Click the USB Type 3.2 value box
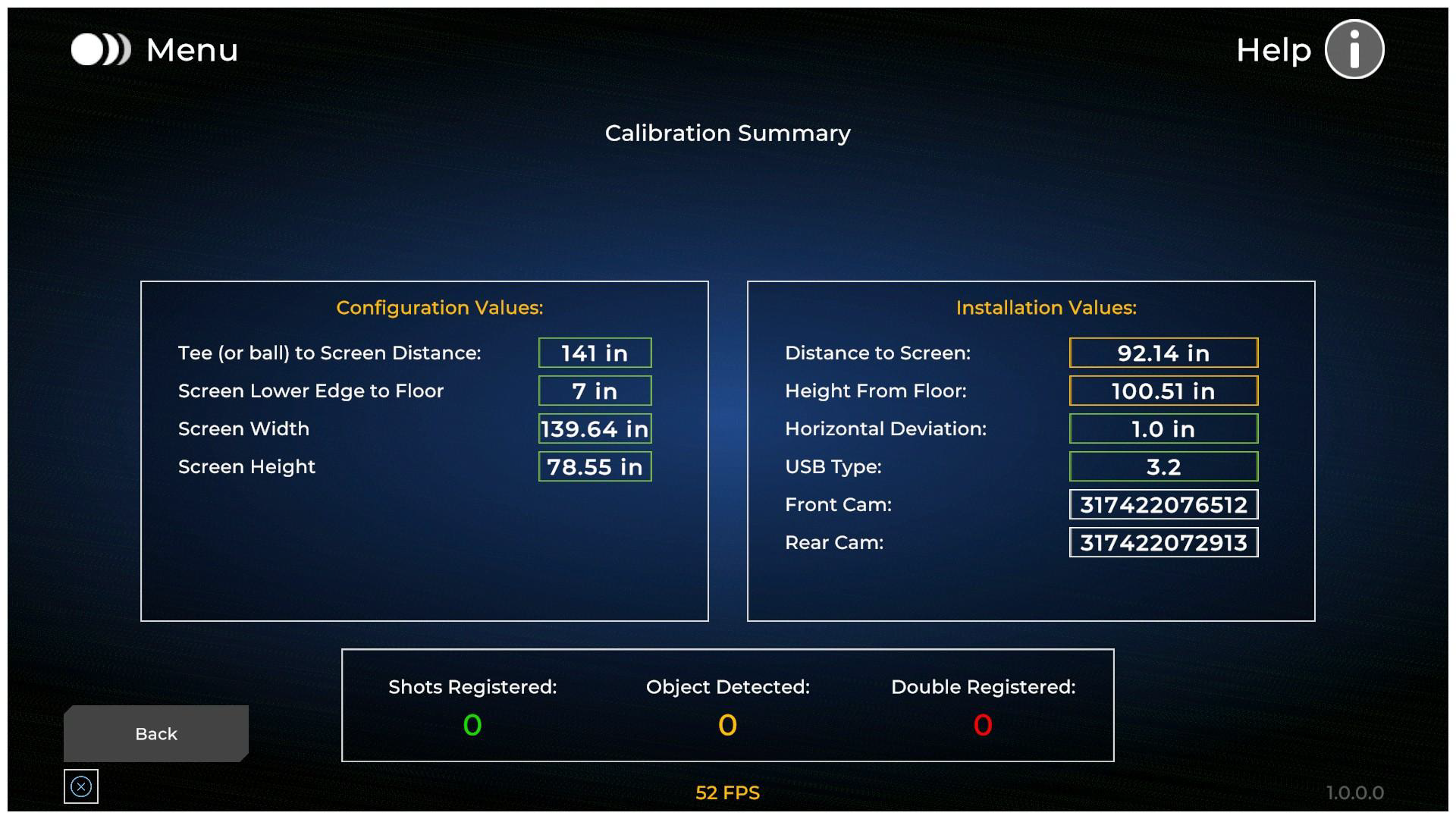Image resolution: width=1456 pixels, height=819 pixels. coord(1163,466)
